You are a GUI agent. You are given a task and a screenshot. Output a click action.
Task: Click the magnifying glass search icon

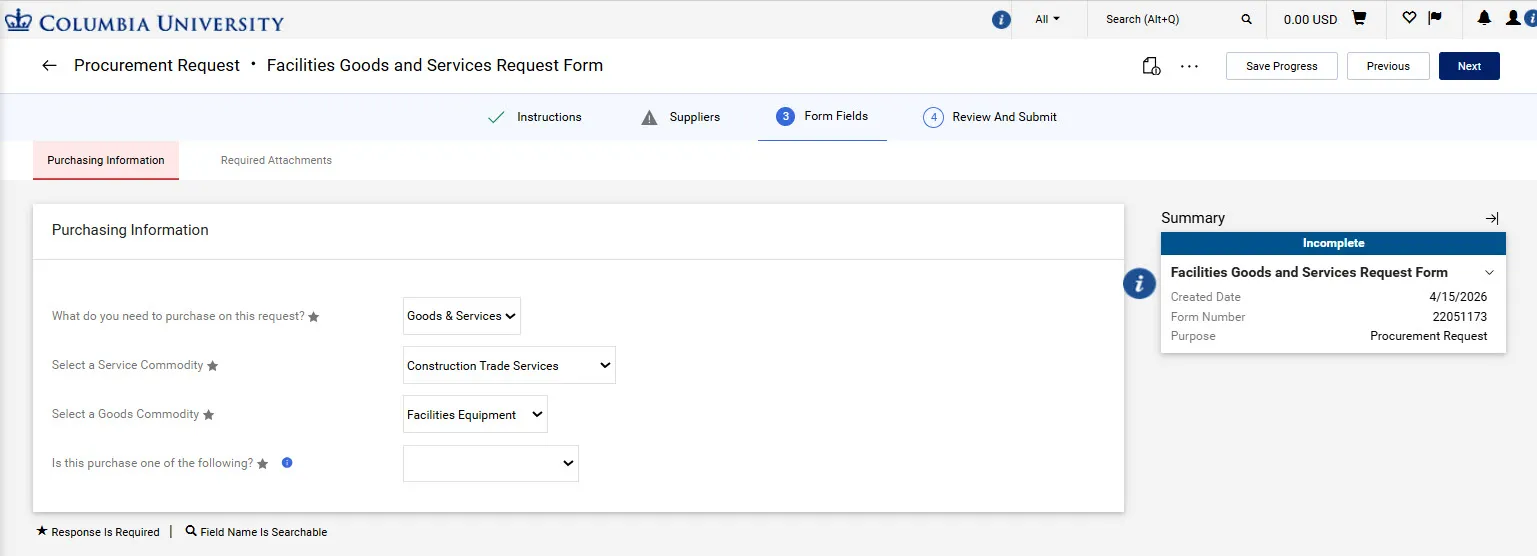pyautogui.click(x=1246, y=19)
